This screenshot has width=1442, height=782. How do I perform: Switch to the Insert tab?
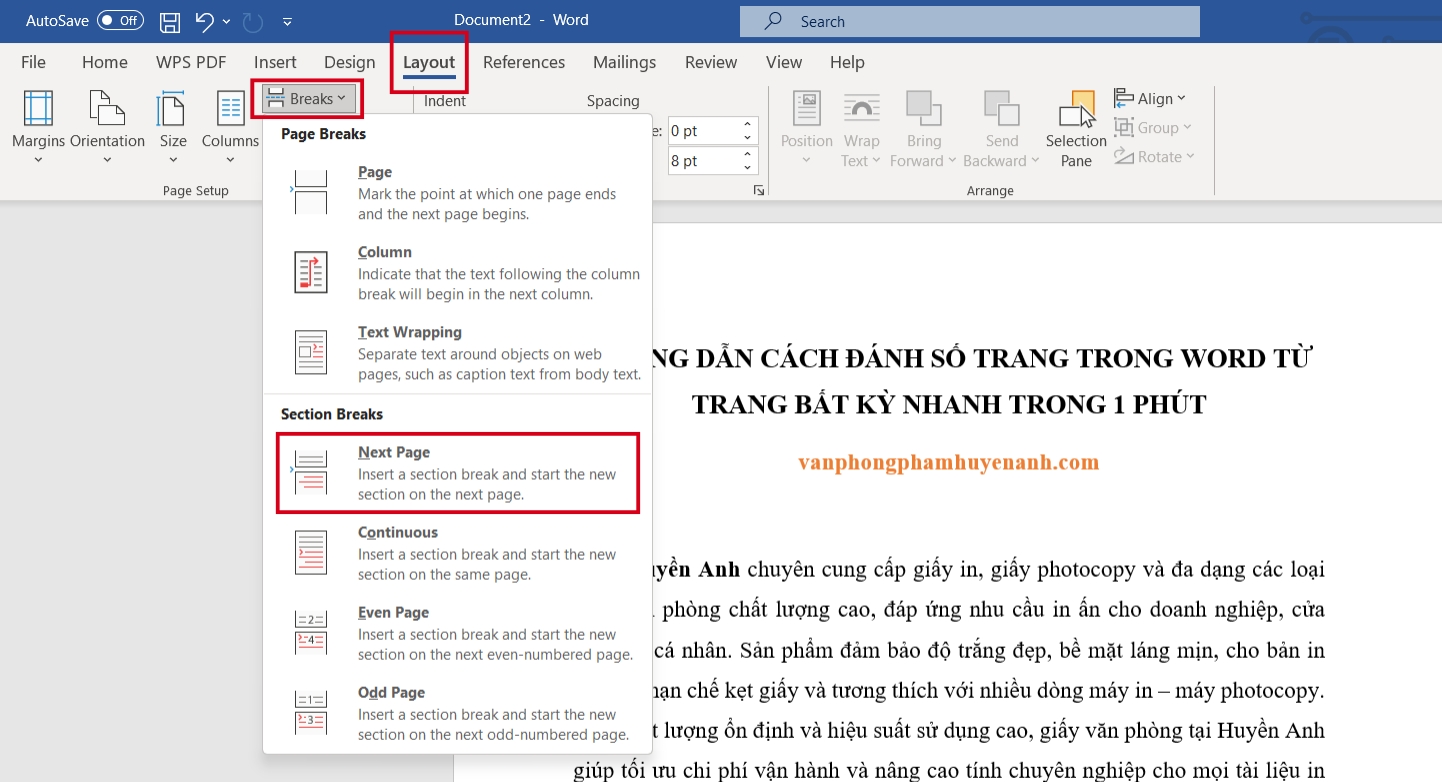275,62
